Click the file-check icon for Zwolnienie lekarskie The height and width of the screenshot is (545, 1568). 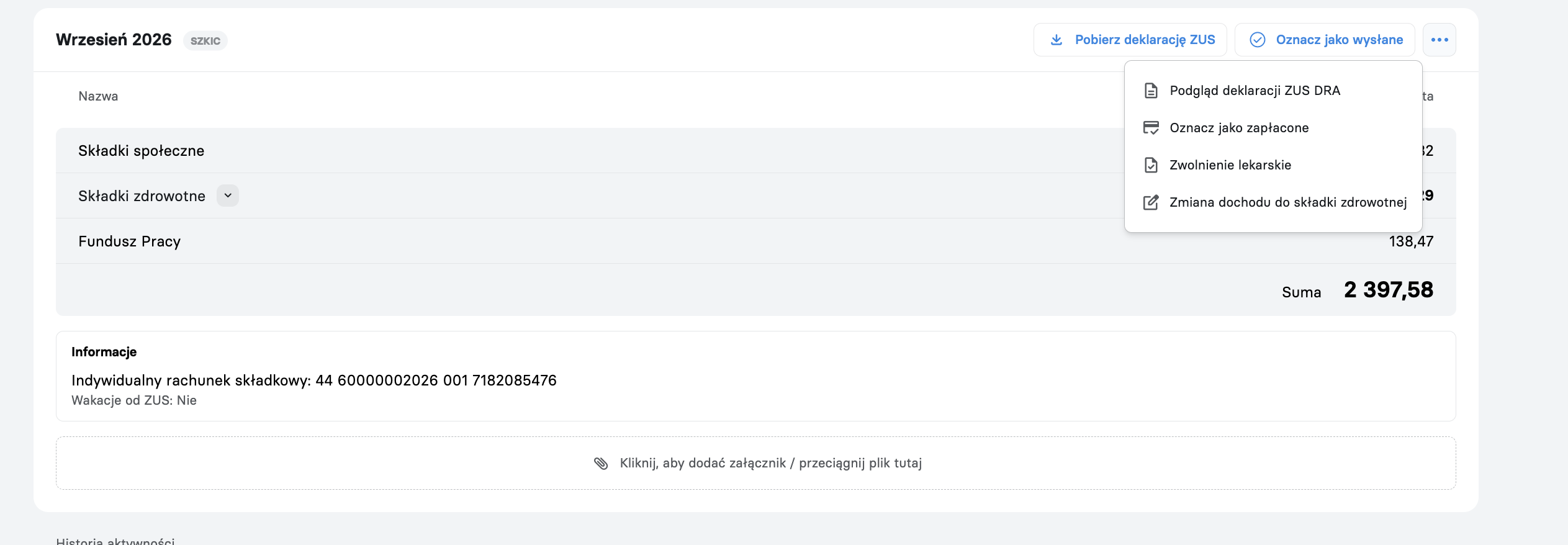pos(1151,165)
